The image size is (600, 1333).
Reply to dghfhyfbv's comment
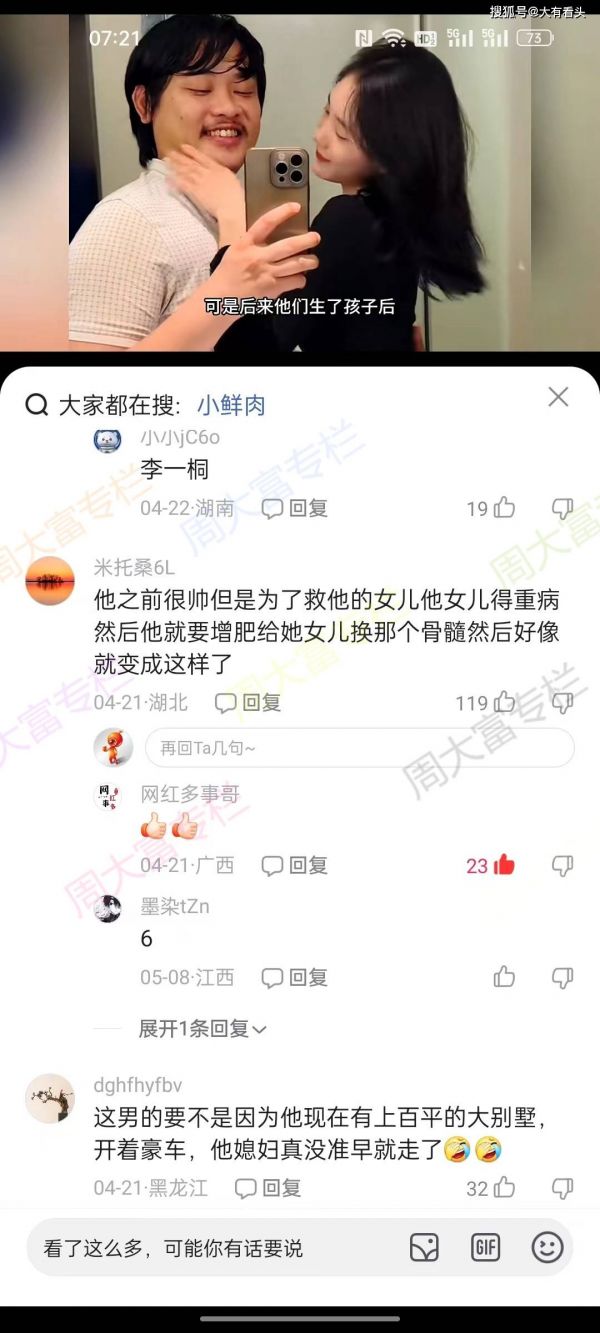(x=267, y=1188)
